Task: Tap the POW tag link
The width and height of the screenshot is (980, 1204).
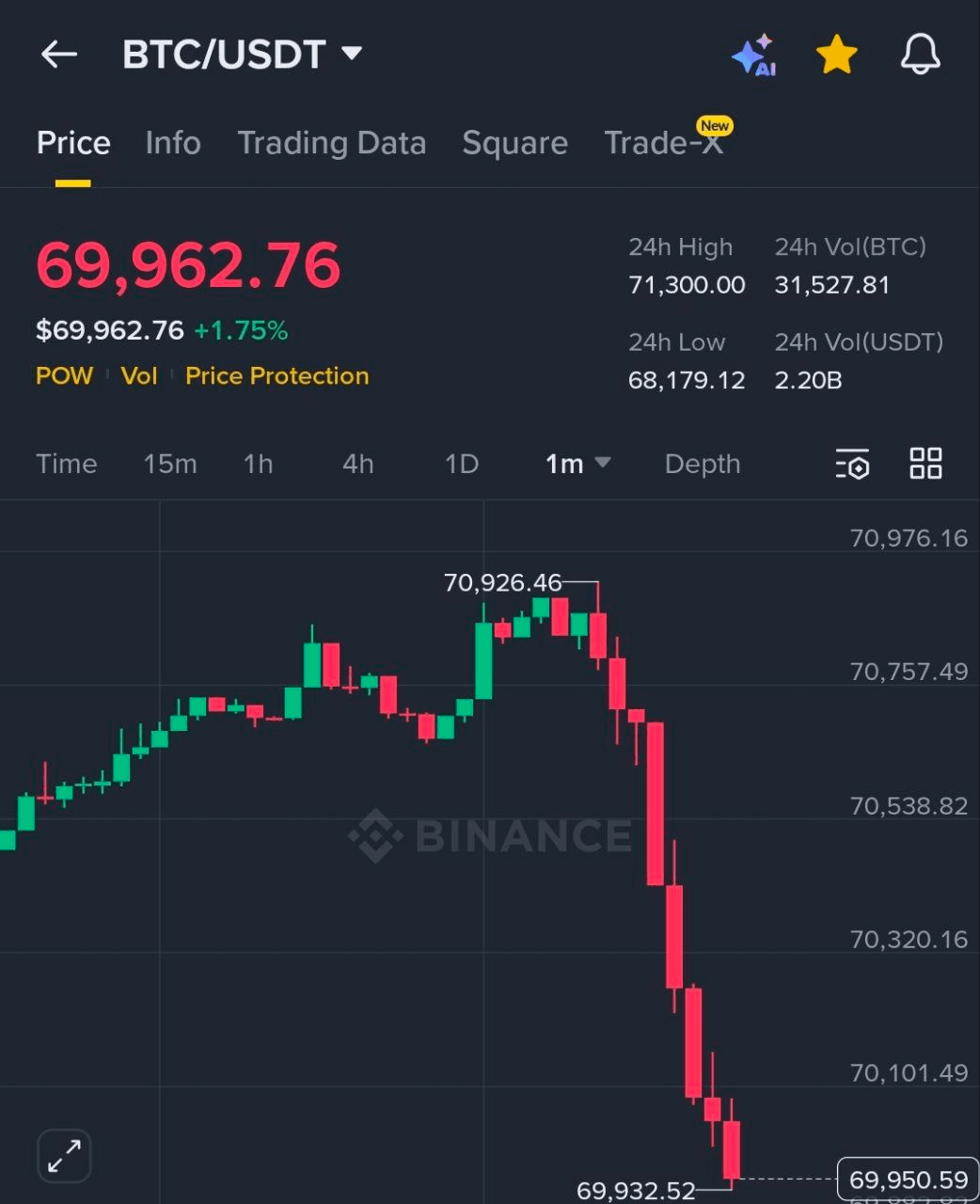Action: pos(64,376)
